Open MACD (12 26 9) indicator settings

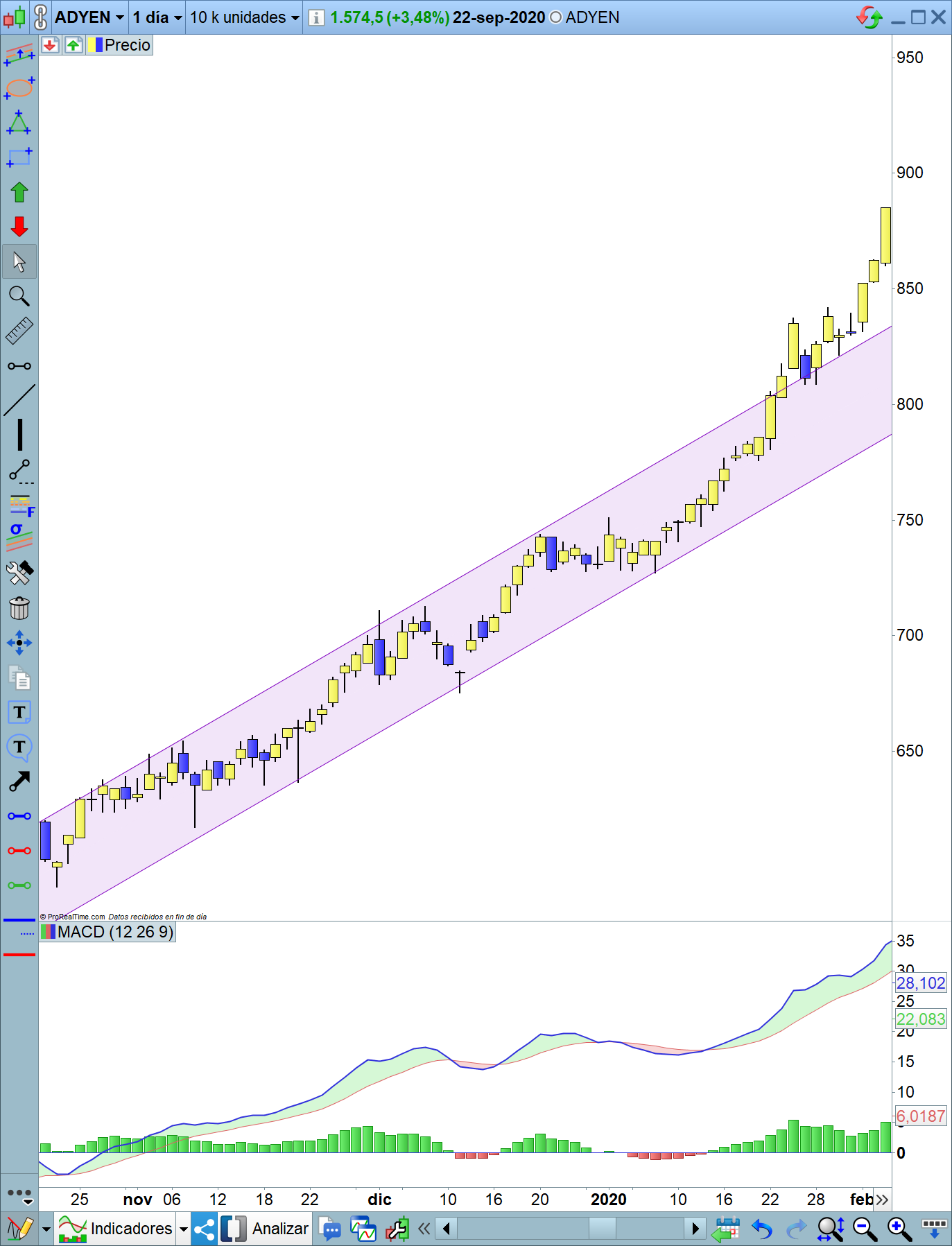(x=107, y=932)
